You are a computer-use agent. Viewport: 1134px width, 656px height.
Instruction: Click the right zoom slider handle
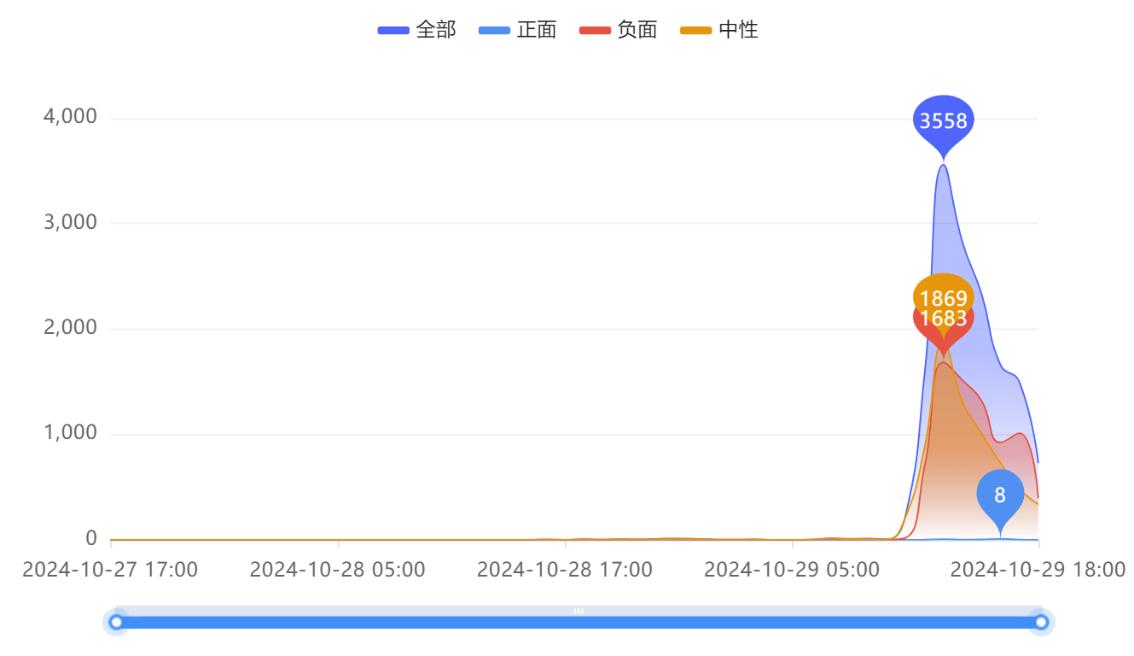point(1041,622)
